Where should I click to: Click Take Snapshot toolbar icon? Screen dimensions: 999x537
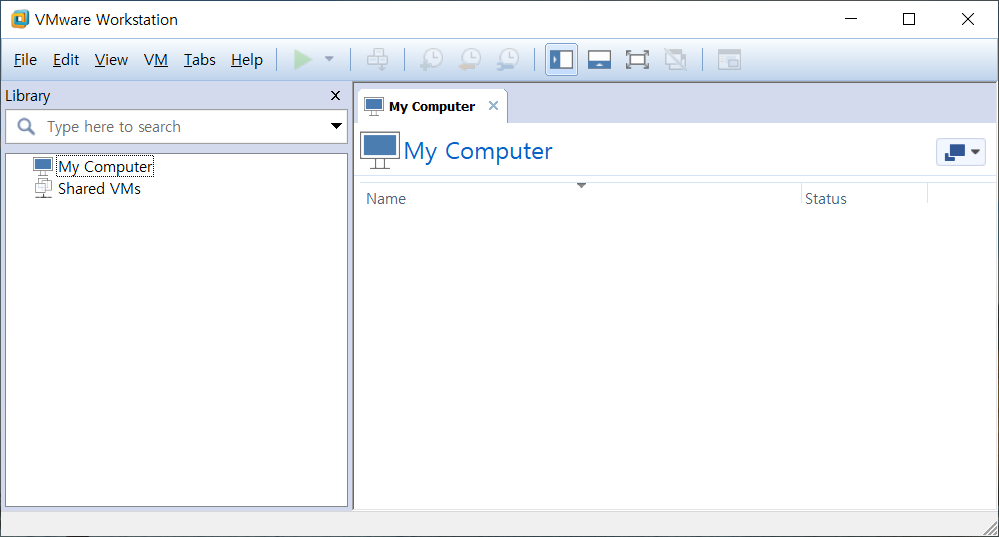432,60
